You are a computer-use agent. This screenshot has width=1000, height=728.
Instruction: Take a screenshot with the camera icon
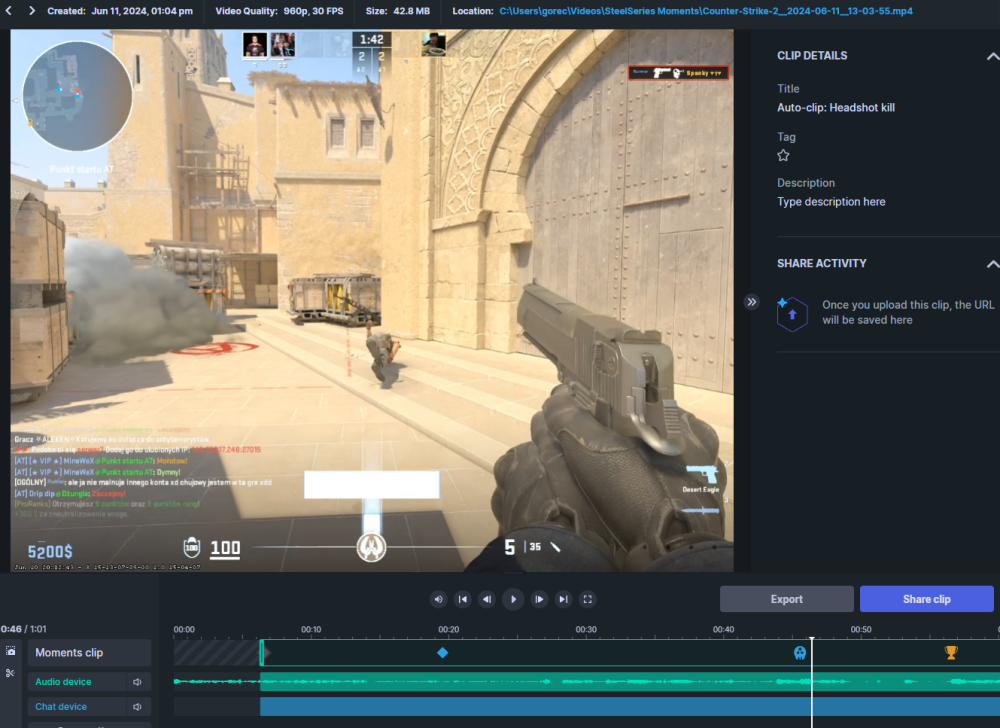pyautogui.click(x=11, y=651)
